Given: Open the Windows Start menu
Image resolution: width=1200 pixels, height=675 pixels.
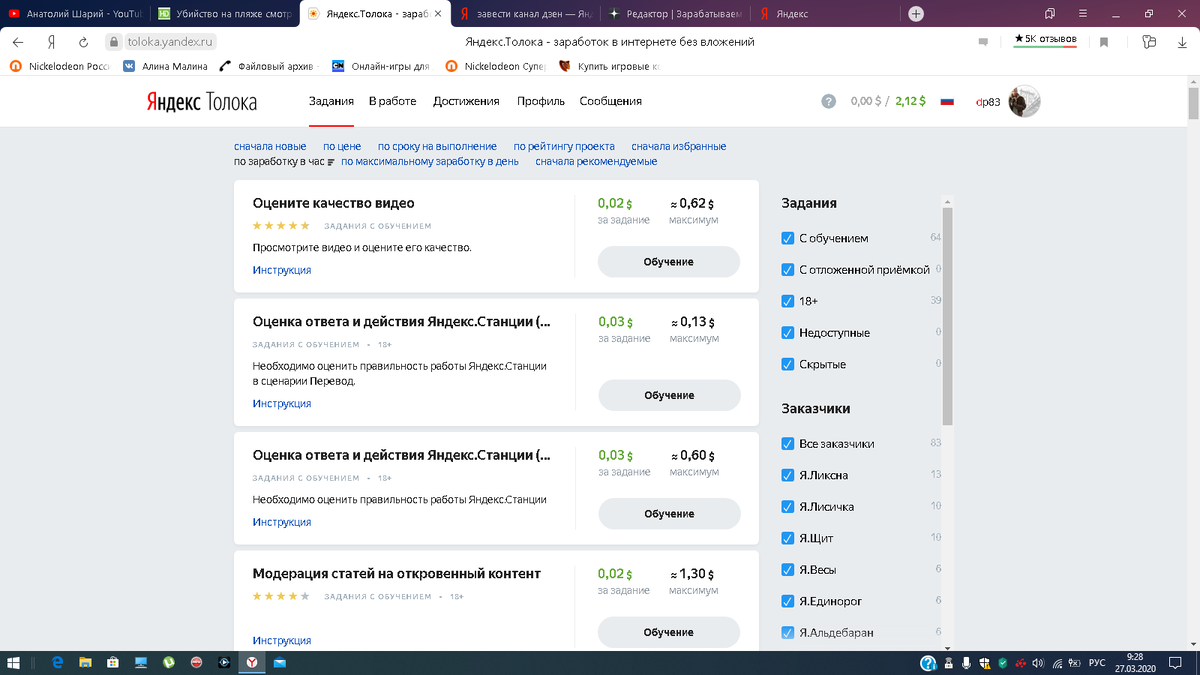Looking at the screenshot, I should pos(14,662).
